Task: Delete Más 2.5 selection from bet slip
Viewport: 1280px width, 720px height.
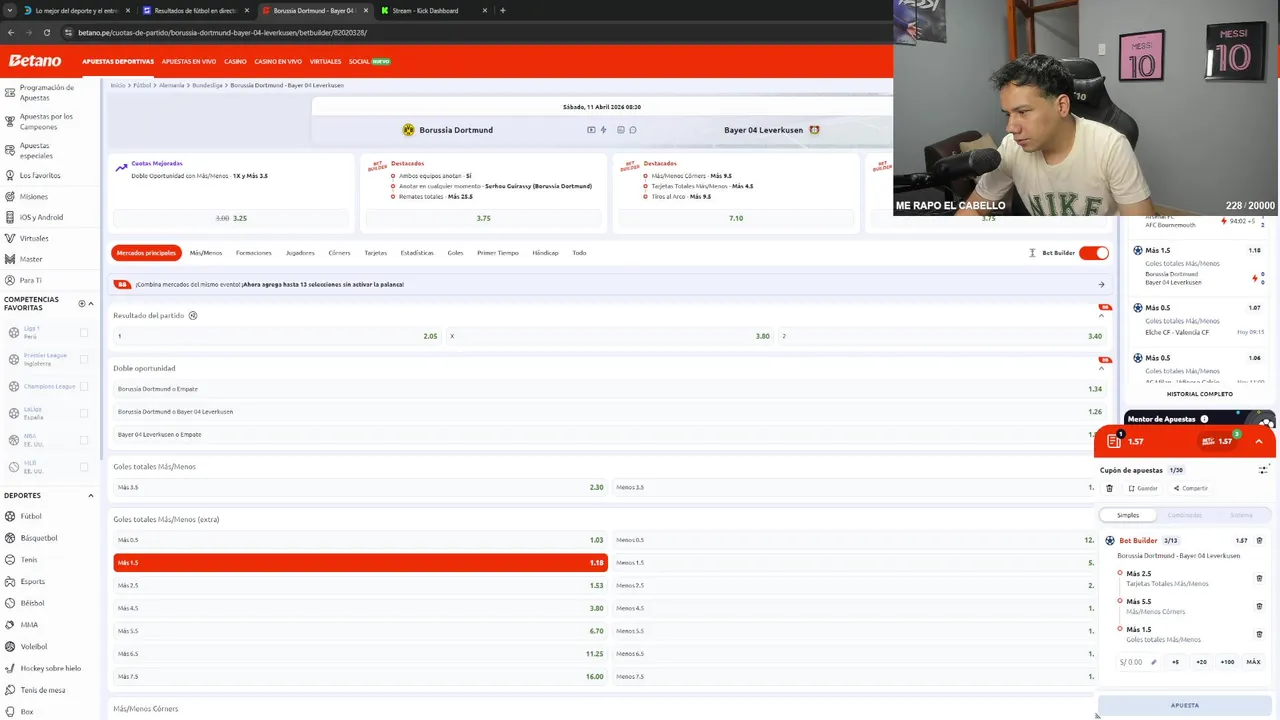Action: (x=1259, y=578)
